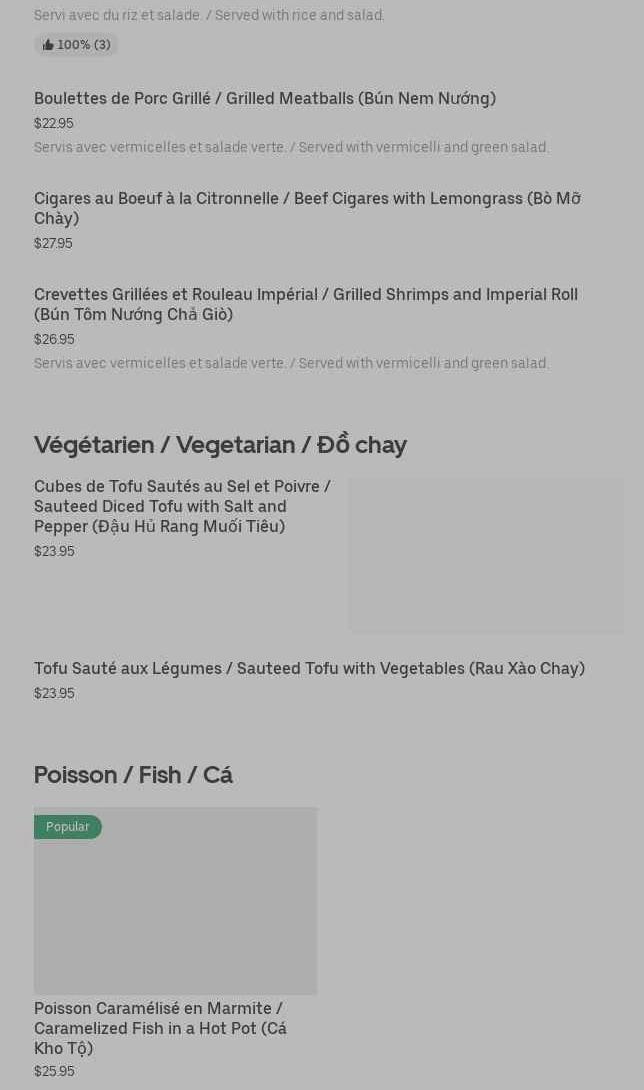
Task: Click the $23.95 diced tofu price
Action: (54, 551)
